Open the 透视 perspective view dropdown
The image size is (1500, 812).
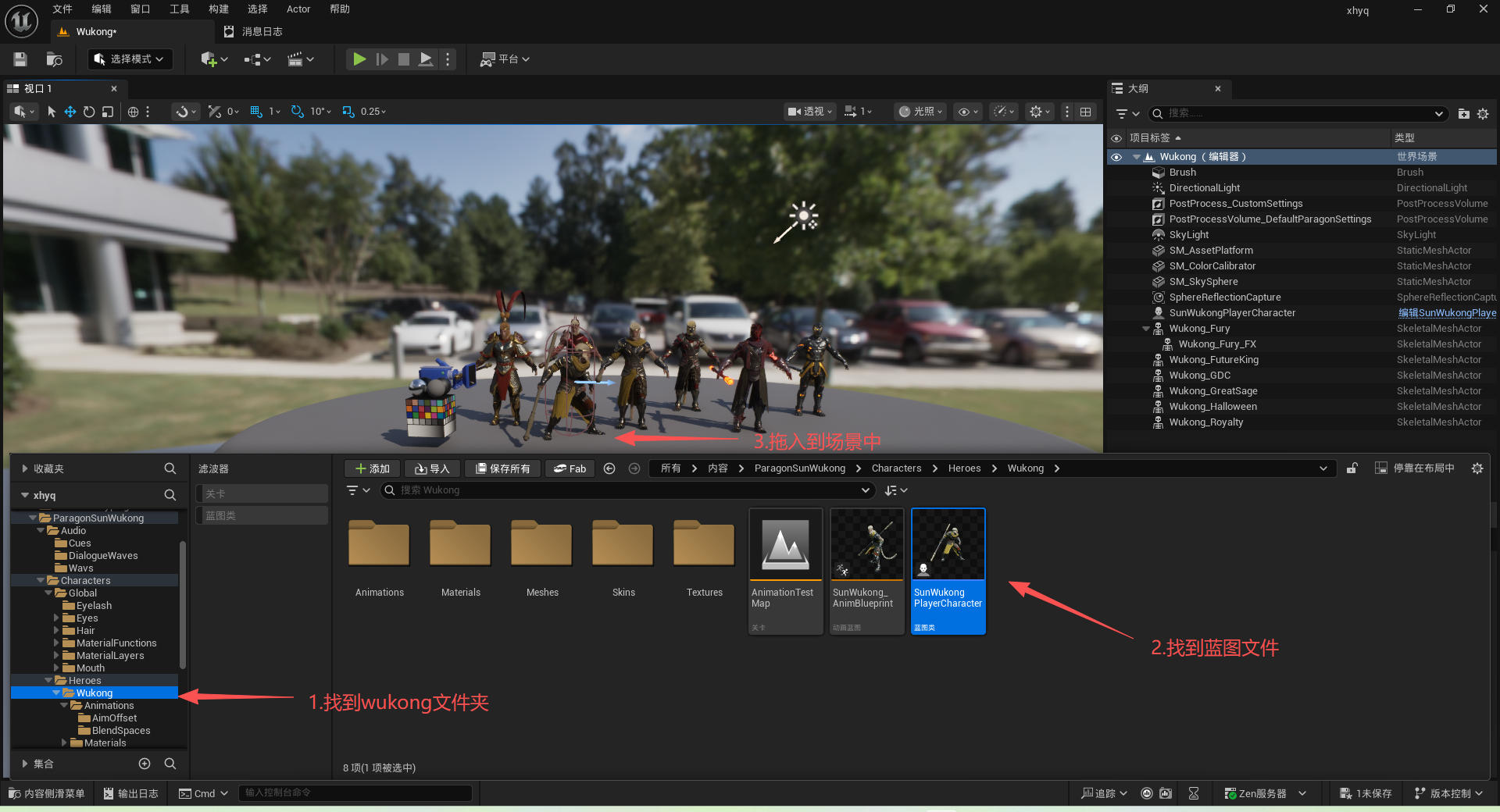(x=810, y=112)
